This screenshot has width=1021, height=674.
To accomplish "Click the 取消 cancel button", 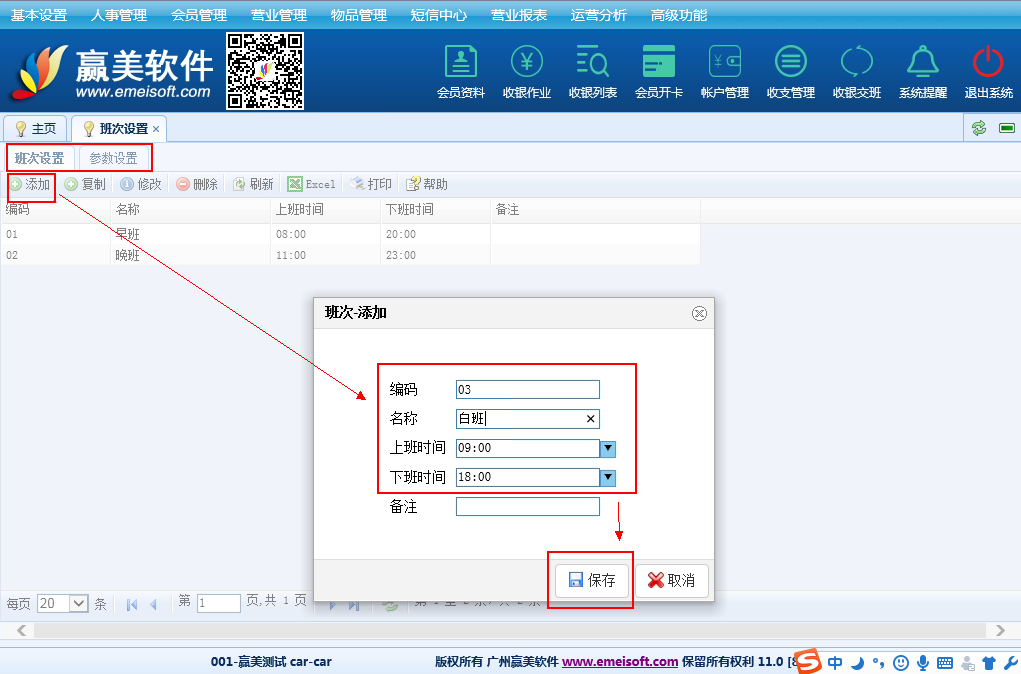I will [x=672, y=581].
